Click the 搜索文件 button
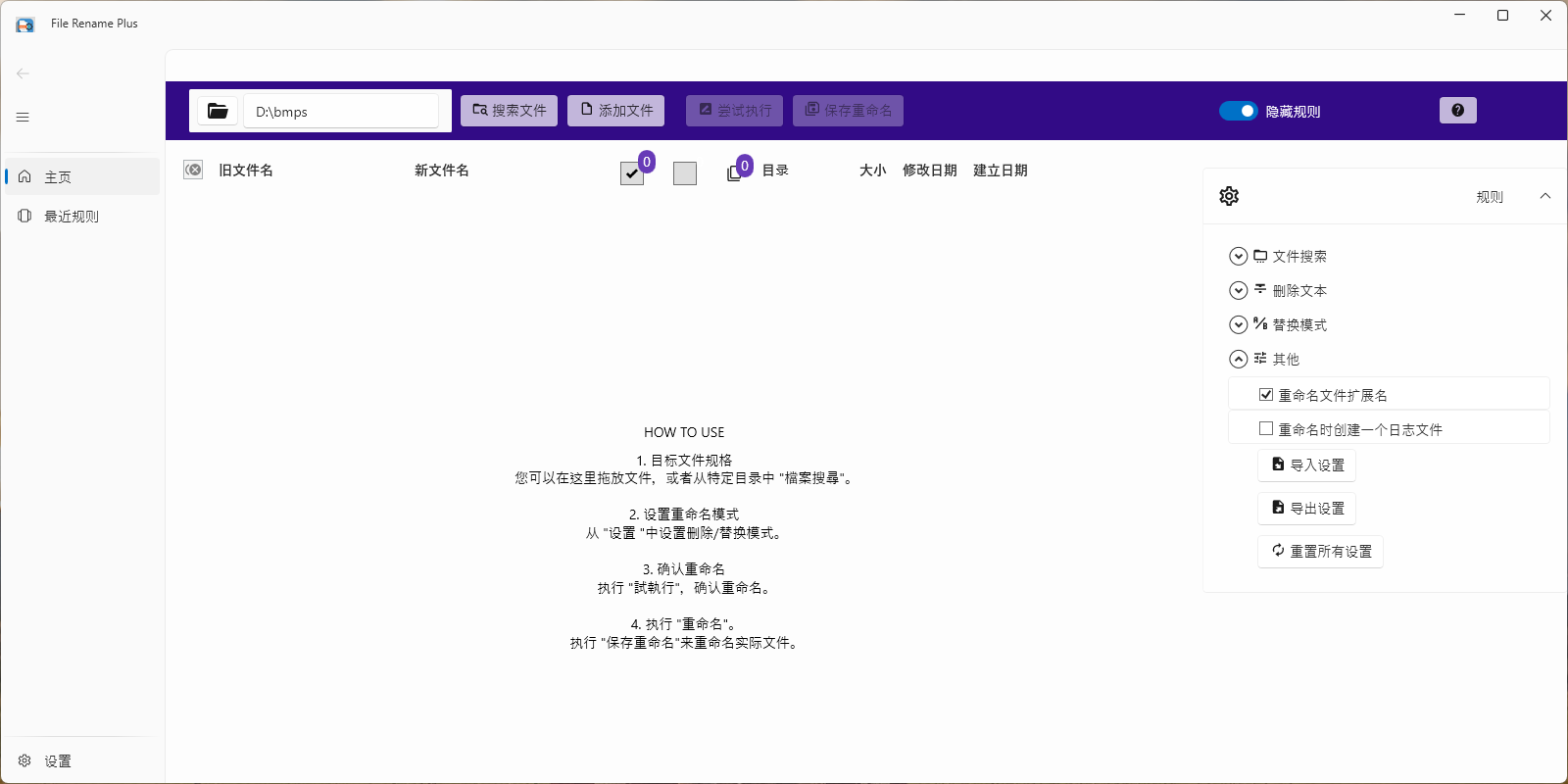 (509, 111)
